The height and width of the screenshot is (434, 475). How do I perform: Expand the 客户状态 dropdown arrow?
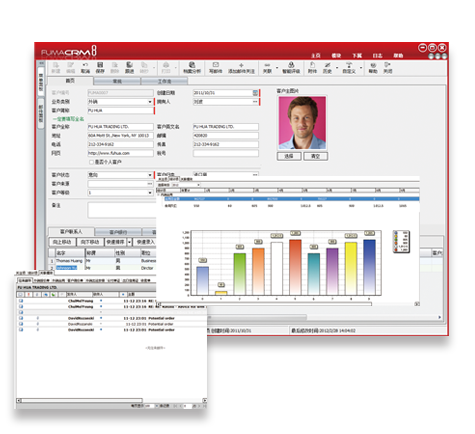[x=150, y=175]
